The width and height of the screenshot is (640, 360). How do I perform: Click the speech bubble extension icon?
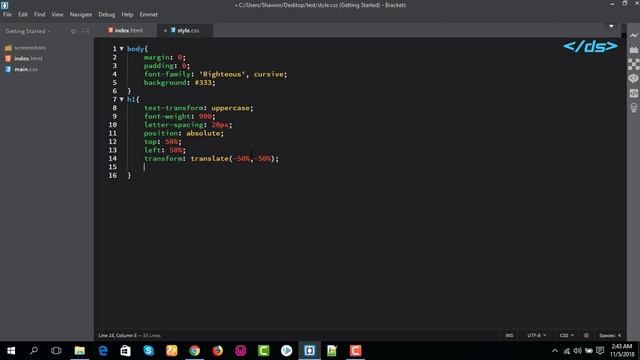pyautogui.click(x=633, y=78)
